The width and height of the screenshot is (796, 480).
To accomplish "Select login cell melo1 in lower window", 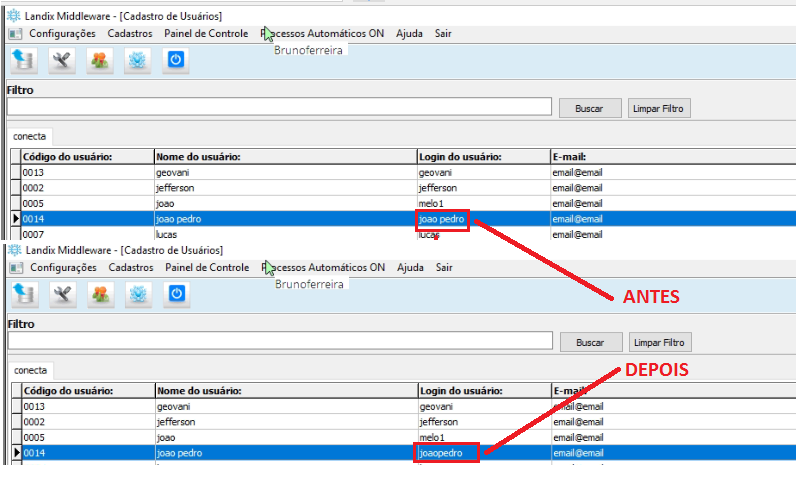I will [485, 437].
